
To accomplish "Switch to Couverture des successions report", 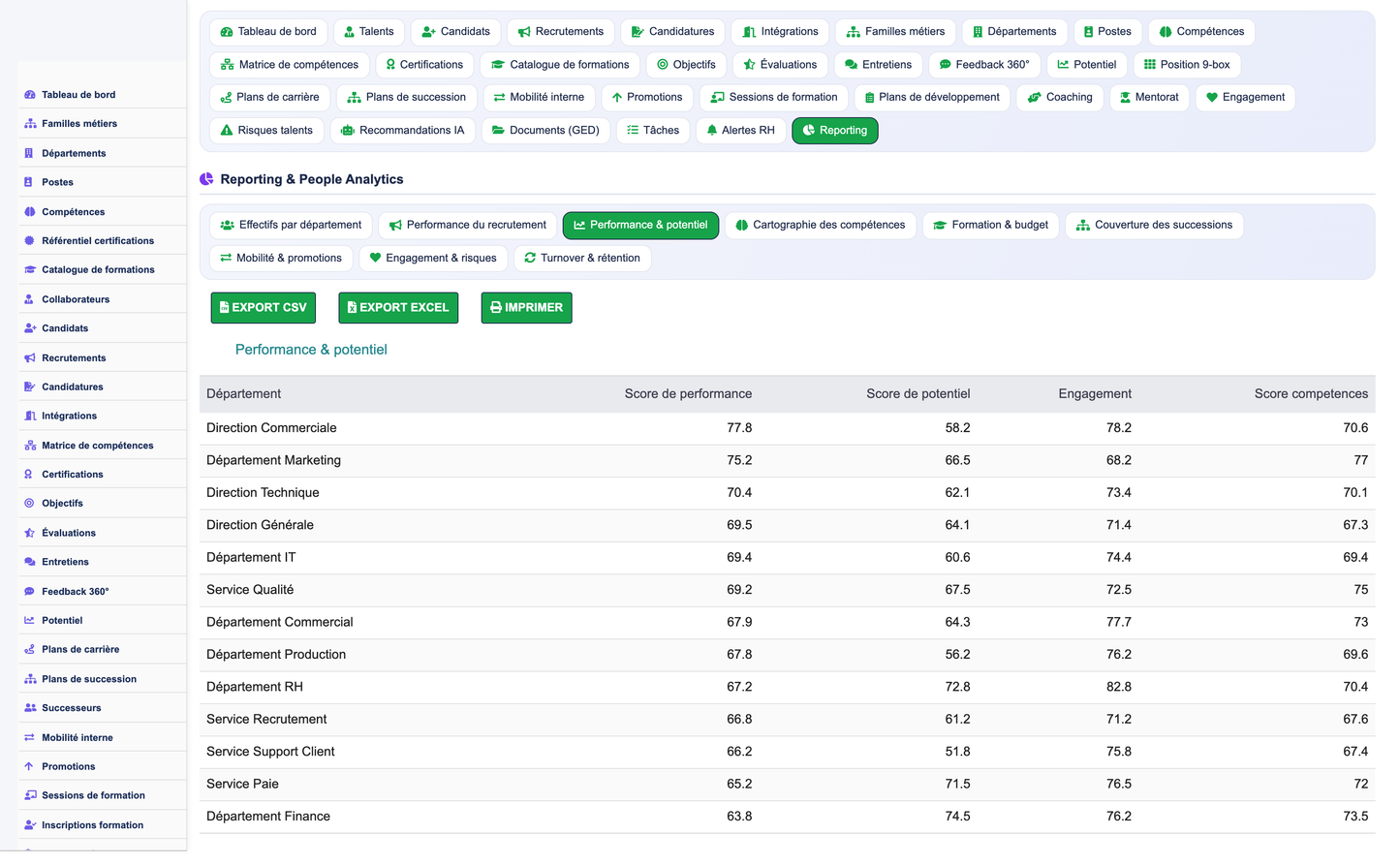I will pyautogui.click(x=1155, y=225).
